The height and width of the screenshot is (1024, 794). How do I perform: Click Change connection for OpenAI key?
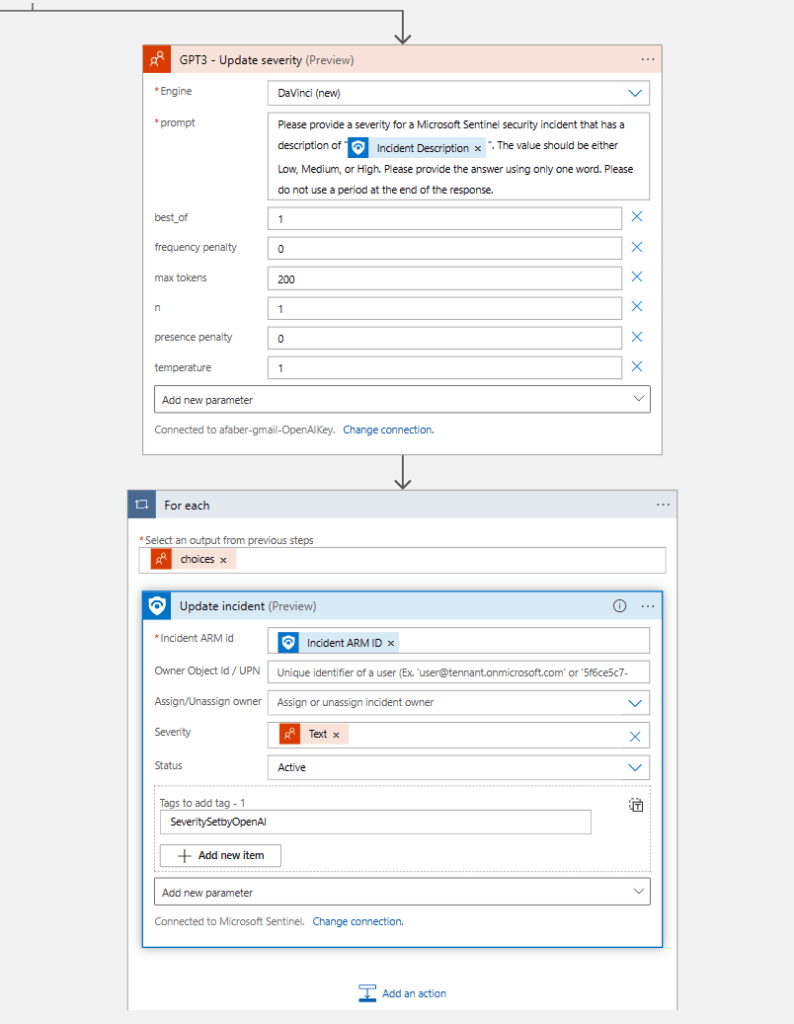click(x=388, y=430)
